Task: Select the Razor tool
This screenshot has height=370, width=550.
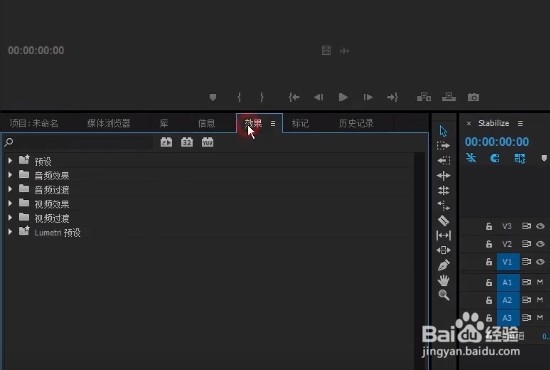Action: (443, 220)
